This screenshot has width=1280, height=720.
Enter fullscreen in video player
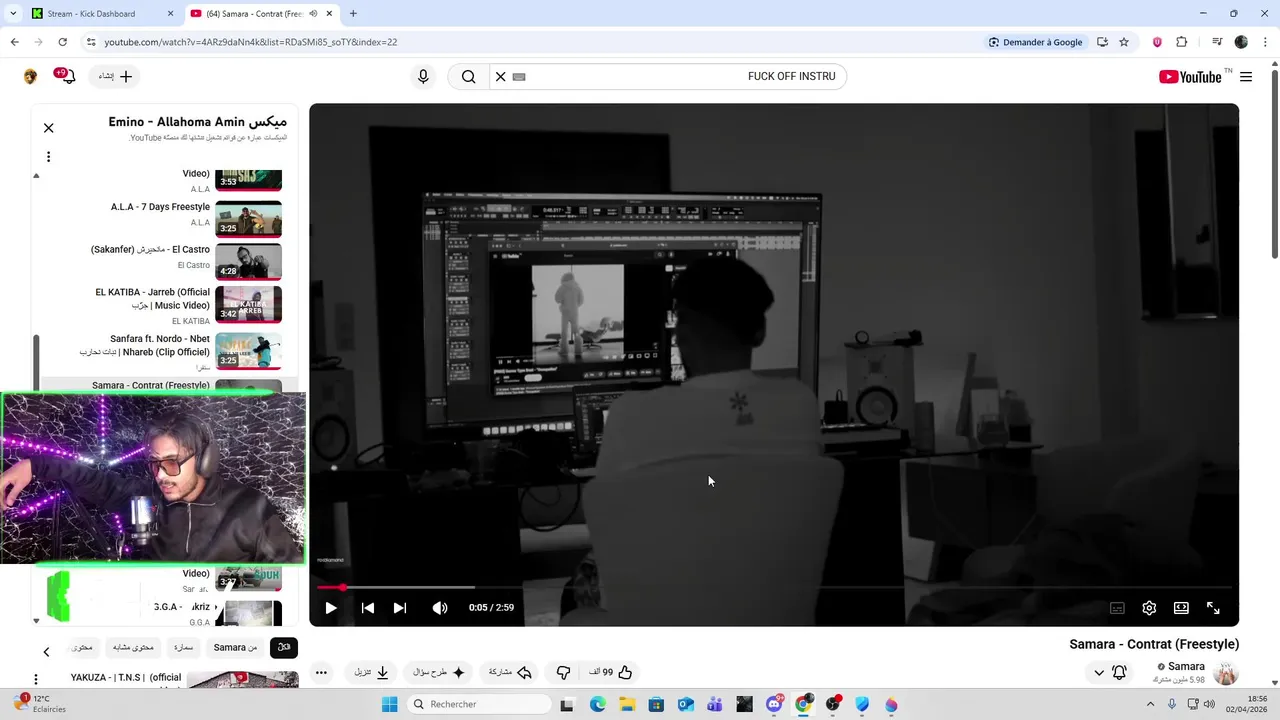pyautogui.click(x=1213, y=608)
